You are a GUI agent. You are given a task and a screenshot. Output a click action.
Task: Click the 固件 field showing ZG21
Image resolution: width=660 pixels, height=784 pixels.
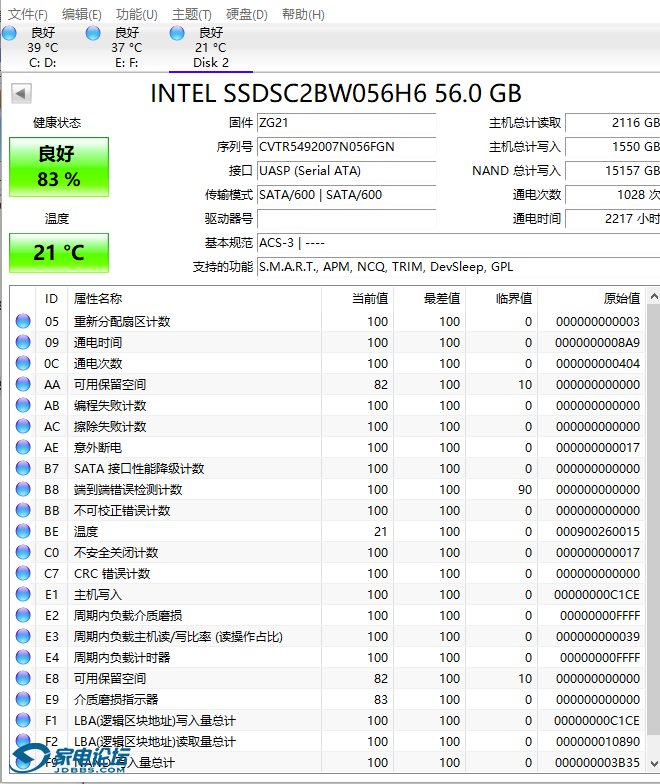[346, 123]
